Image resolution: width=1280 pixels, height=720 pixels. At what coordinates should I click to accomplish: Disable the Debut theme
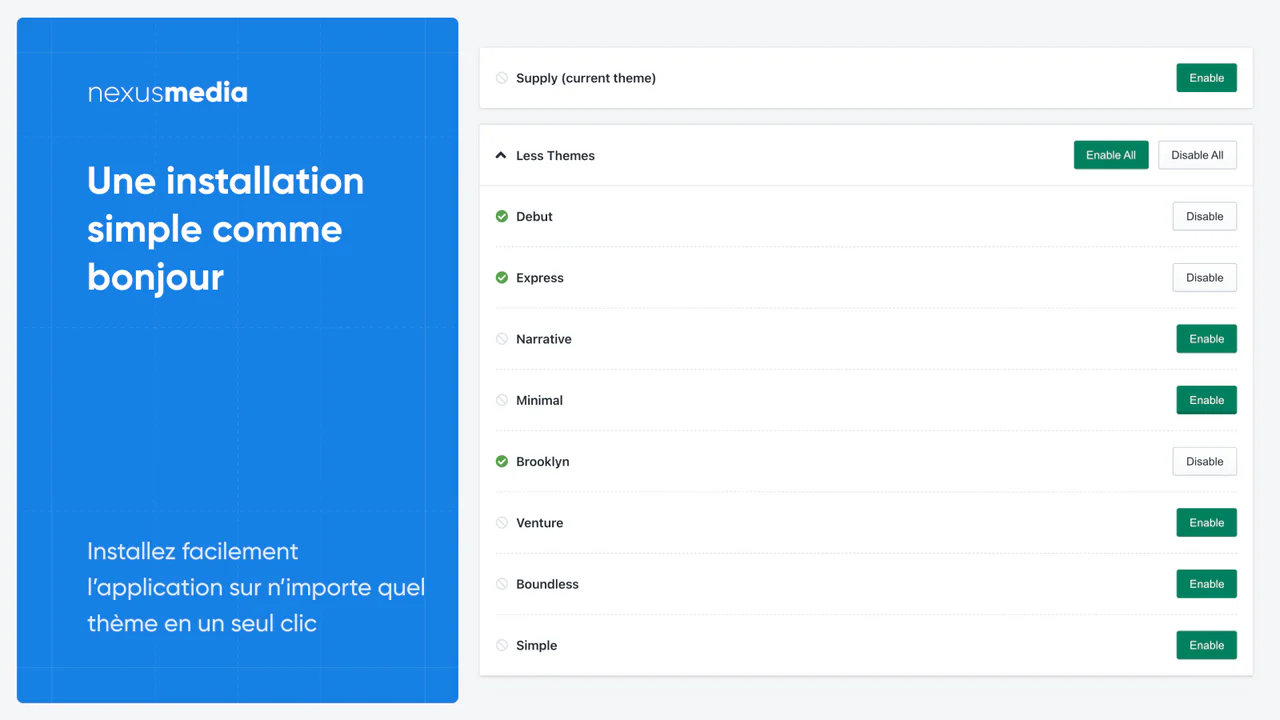pos(1204,216)
